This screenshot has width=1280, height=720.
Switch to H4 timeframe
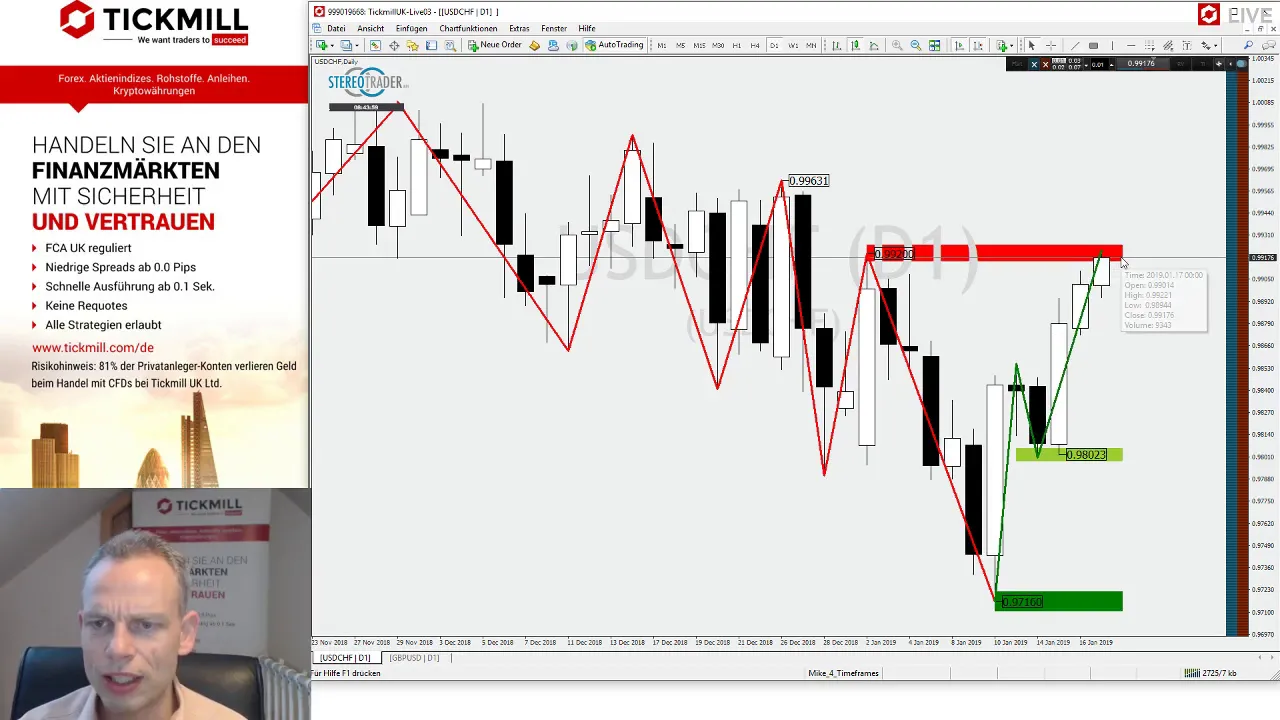(755, 45)
